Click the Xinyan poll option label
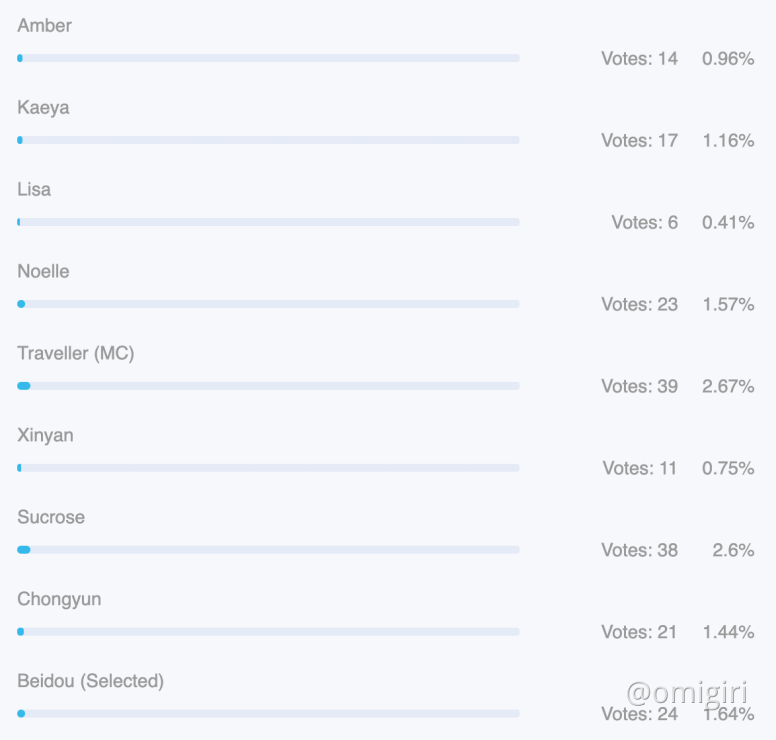Screen dimensions: 776x740 click(x=45, y=436)
